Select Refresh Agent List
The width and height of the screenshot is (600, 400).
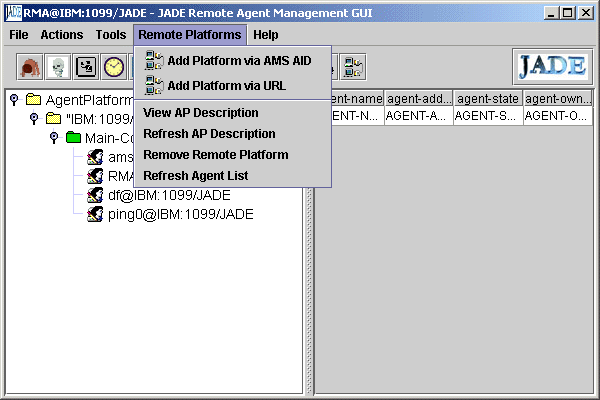point(232,176)
